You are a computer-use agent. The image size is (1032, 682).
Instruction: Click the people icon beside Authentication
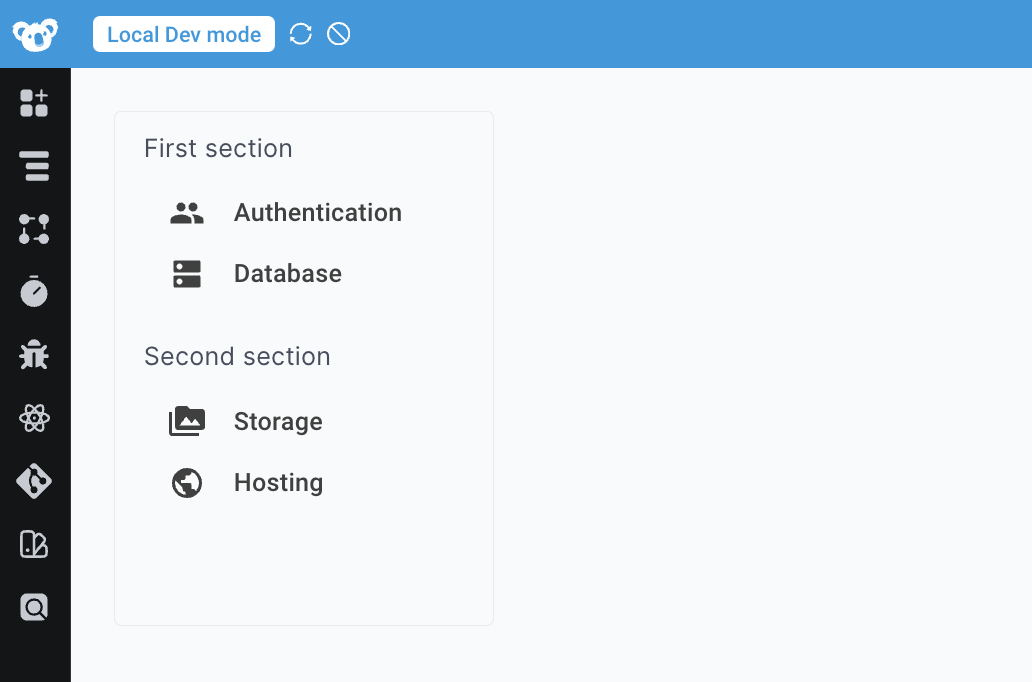coord(187,212)
